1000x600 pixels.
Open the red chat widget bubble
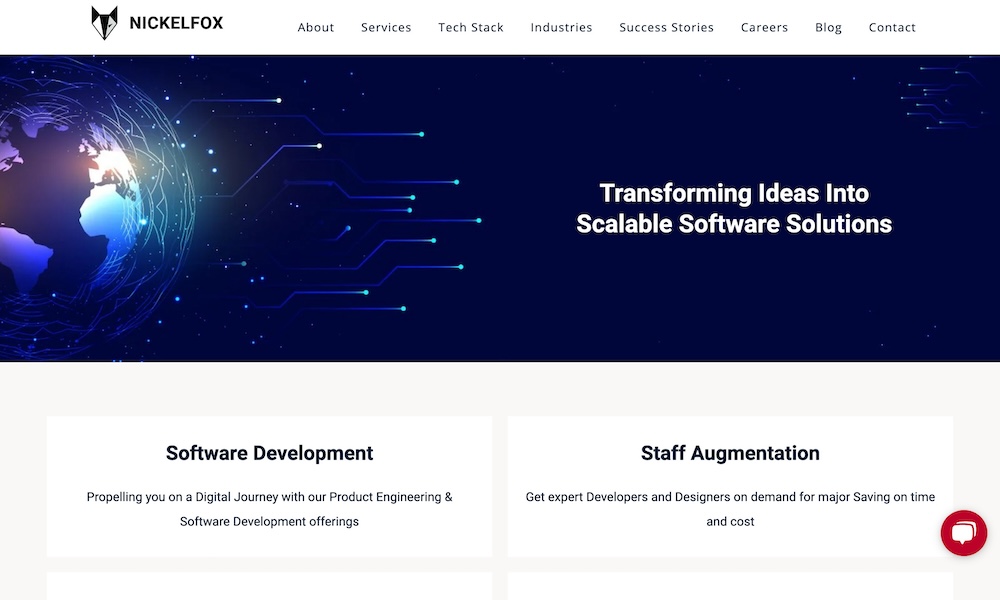[963, 533]
